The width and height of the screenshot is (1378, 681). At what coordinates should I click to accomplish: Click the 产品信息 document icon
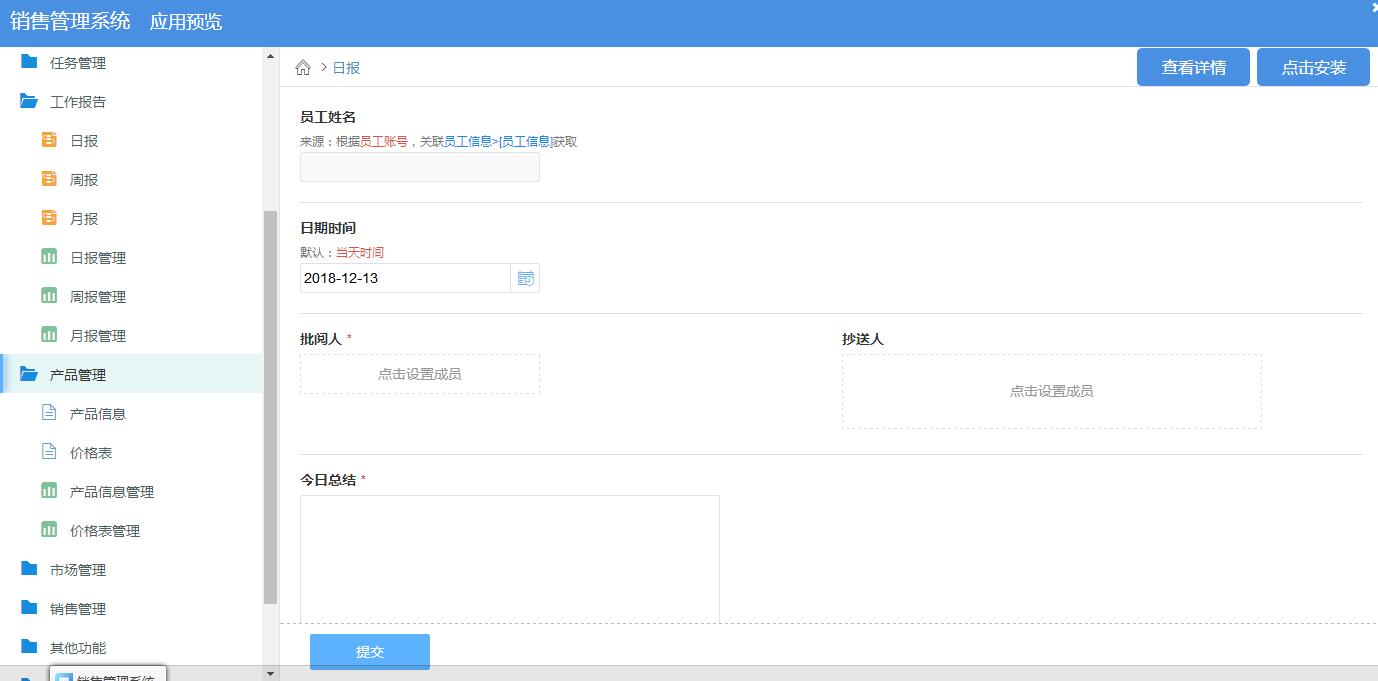47,413
